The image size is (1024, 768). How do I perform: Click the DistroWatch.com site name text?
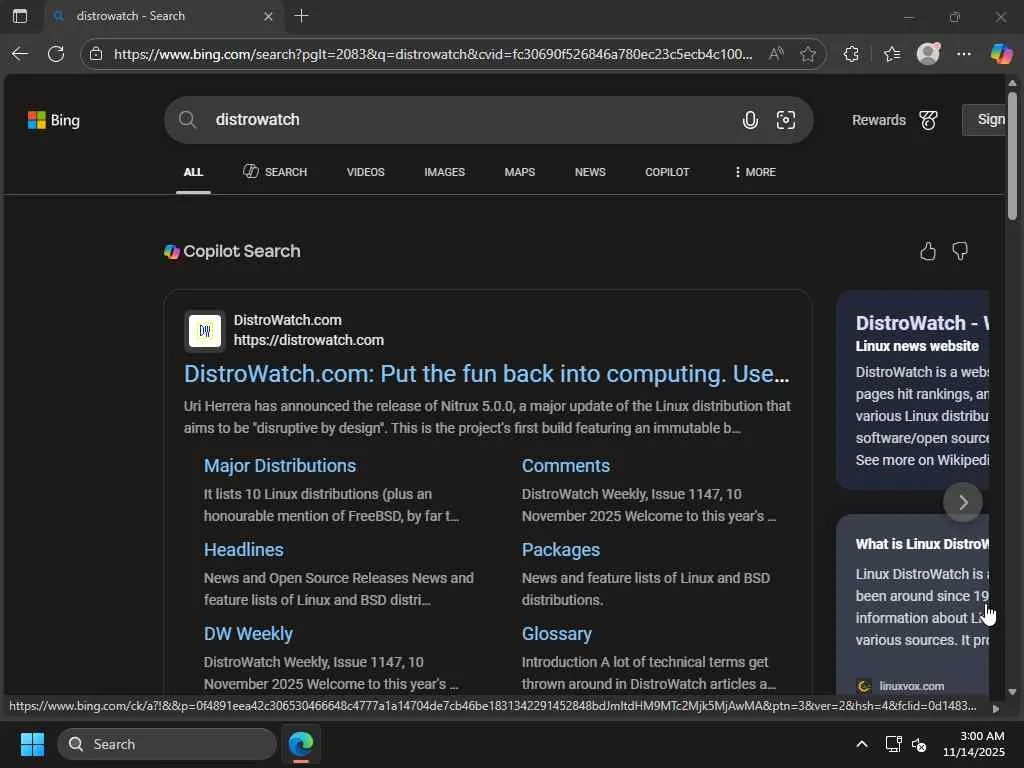click(287, 320)
